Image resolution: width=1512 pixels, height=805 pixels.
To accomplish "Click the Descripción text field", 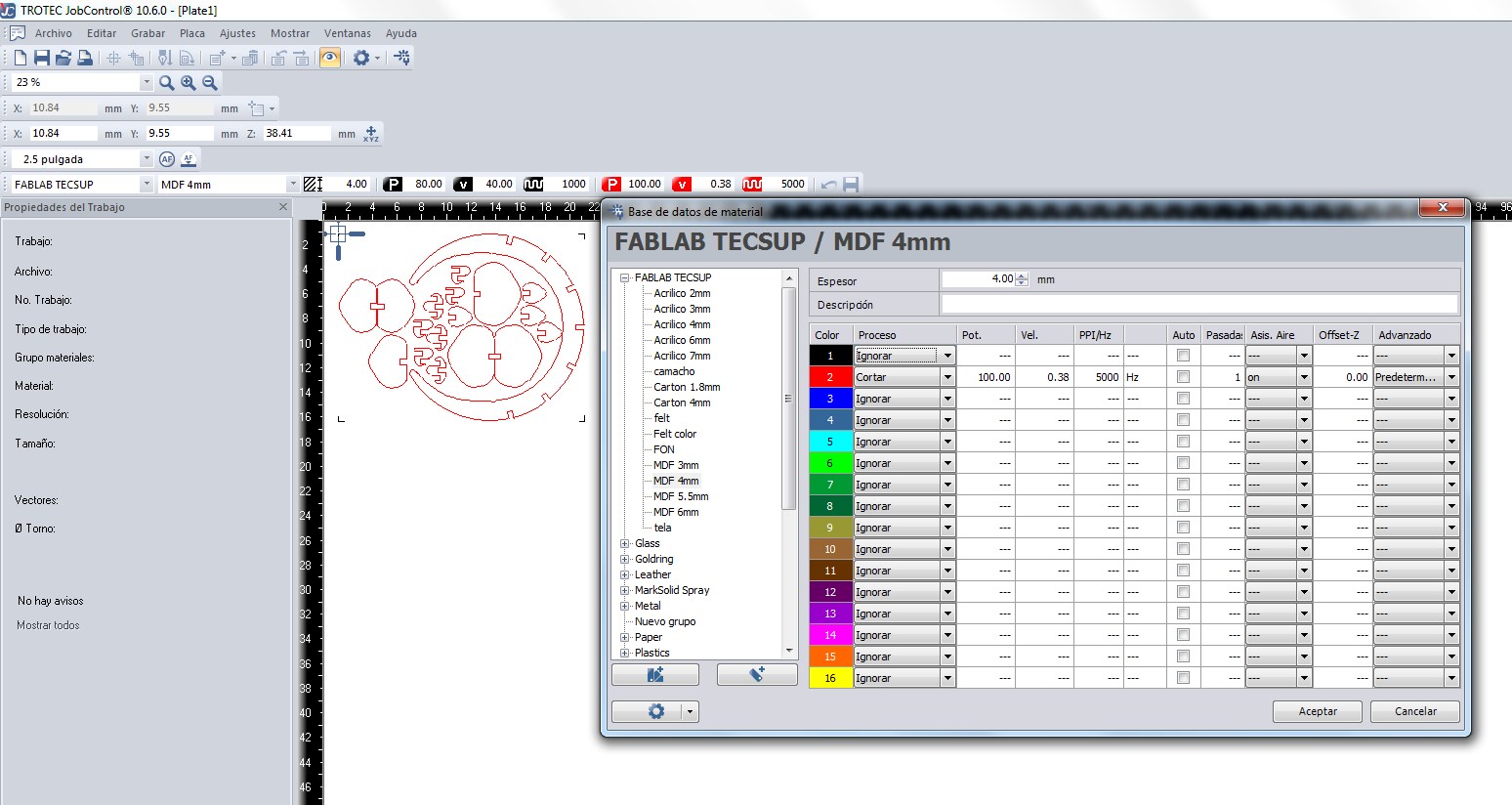I will coord(1199,305).
